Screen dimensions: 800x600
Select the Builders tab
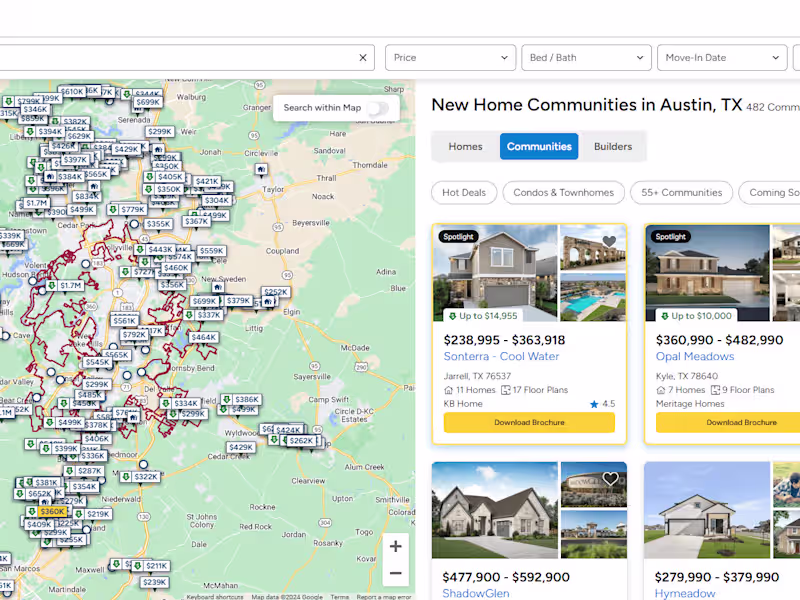pos(613,146)
